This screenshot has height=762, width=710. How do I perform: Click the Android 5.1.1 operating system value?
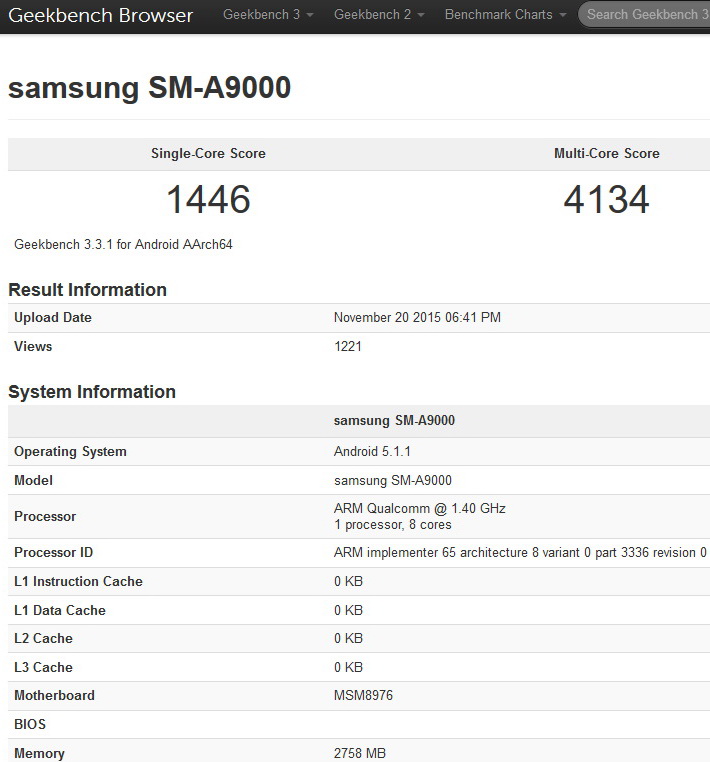[370, 452]
